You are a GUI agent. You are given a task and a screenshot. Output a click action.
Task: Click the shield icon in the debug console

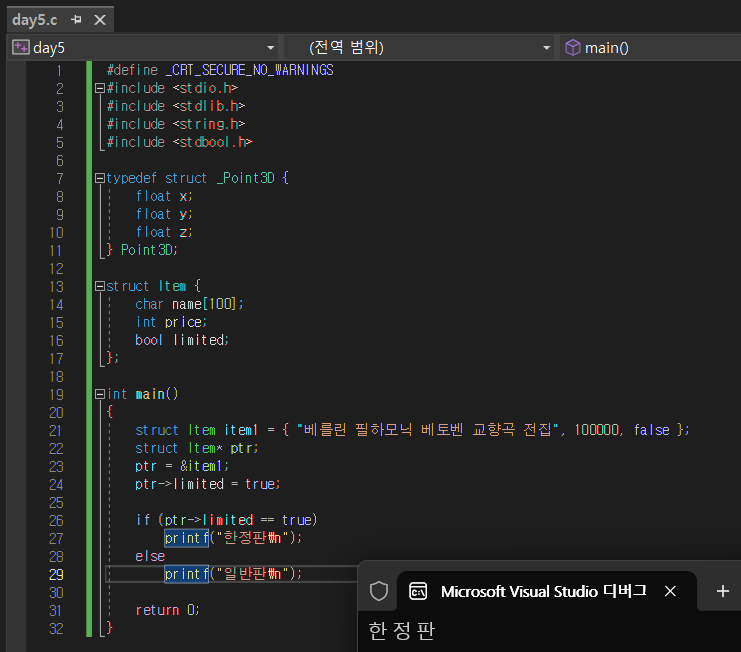tap(379, 591)
